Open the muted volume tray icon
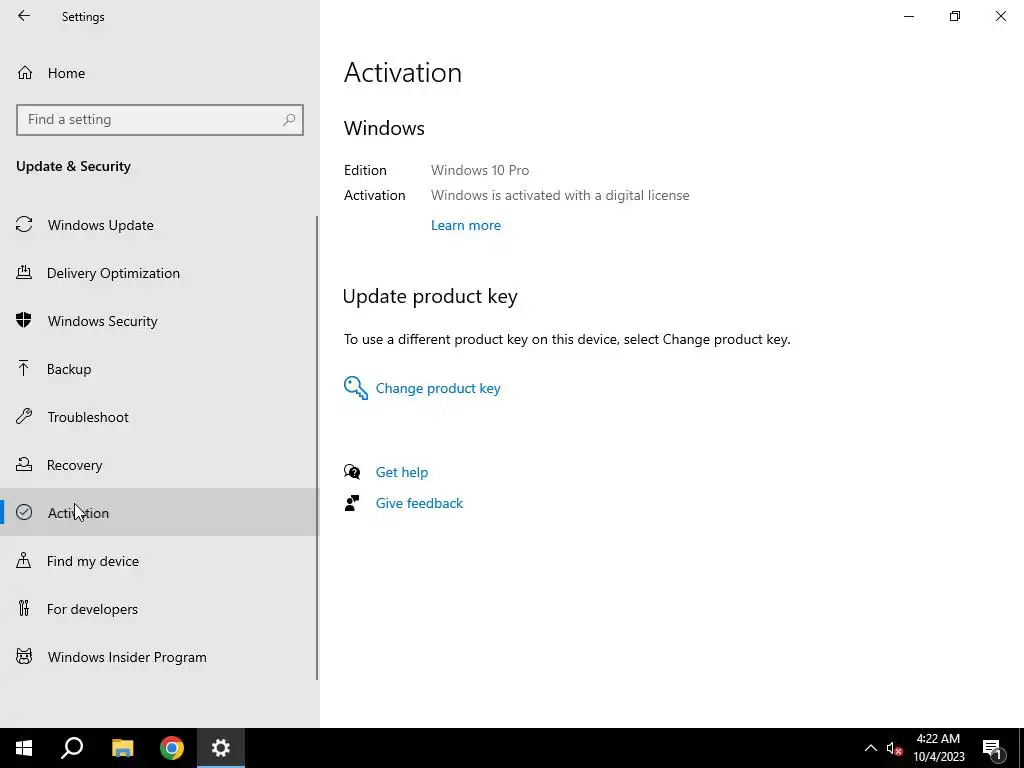Screen dimensions: 1024x768 point(895,748)
